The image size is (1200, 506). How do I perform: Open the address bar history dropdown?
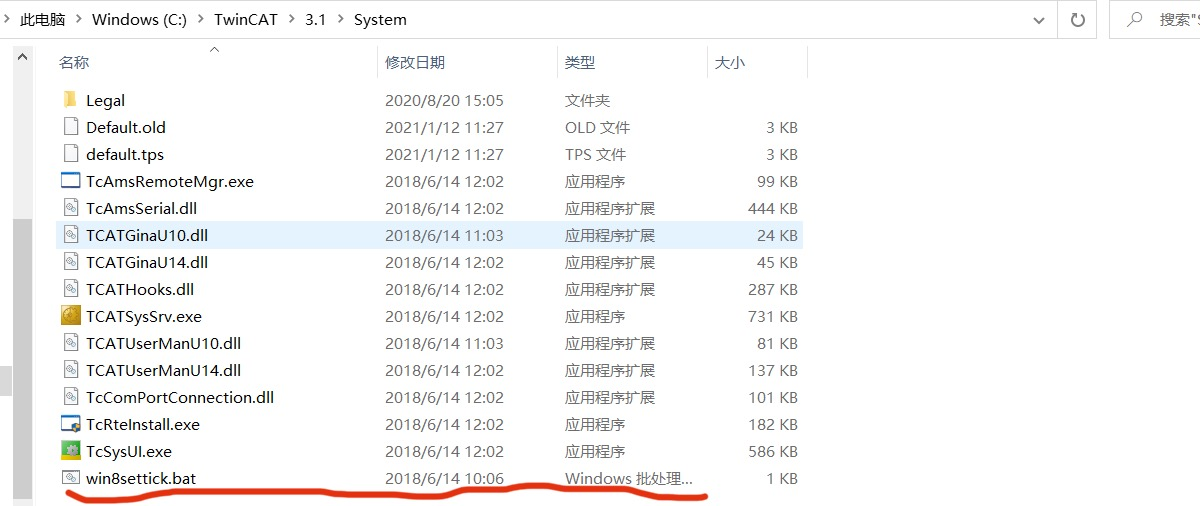tap(1039, 19)
